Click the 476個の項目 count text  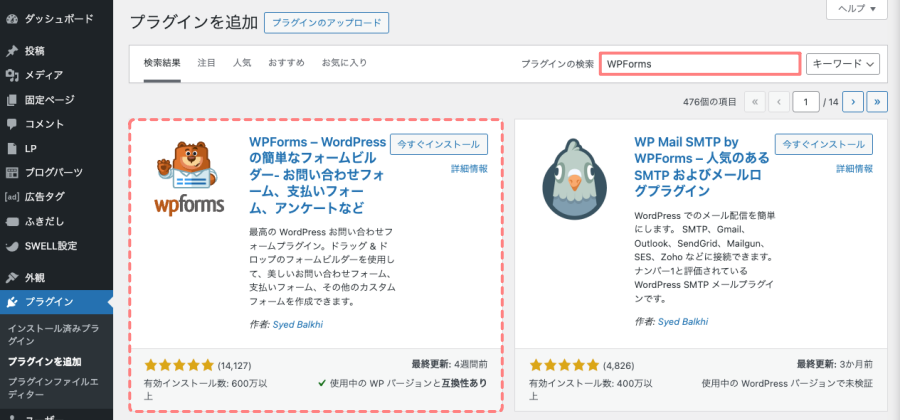click(x=709, y=102)
